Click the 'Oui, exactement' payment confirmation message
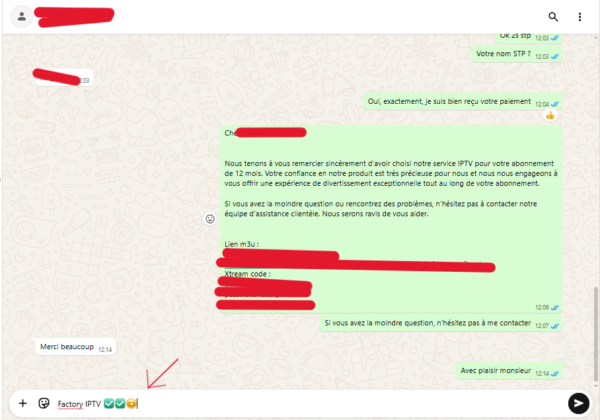600x420 pixels. tap(463, 102)
